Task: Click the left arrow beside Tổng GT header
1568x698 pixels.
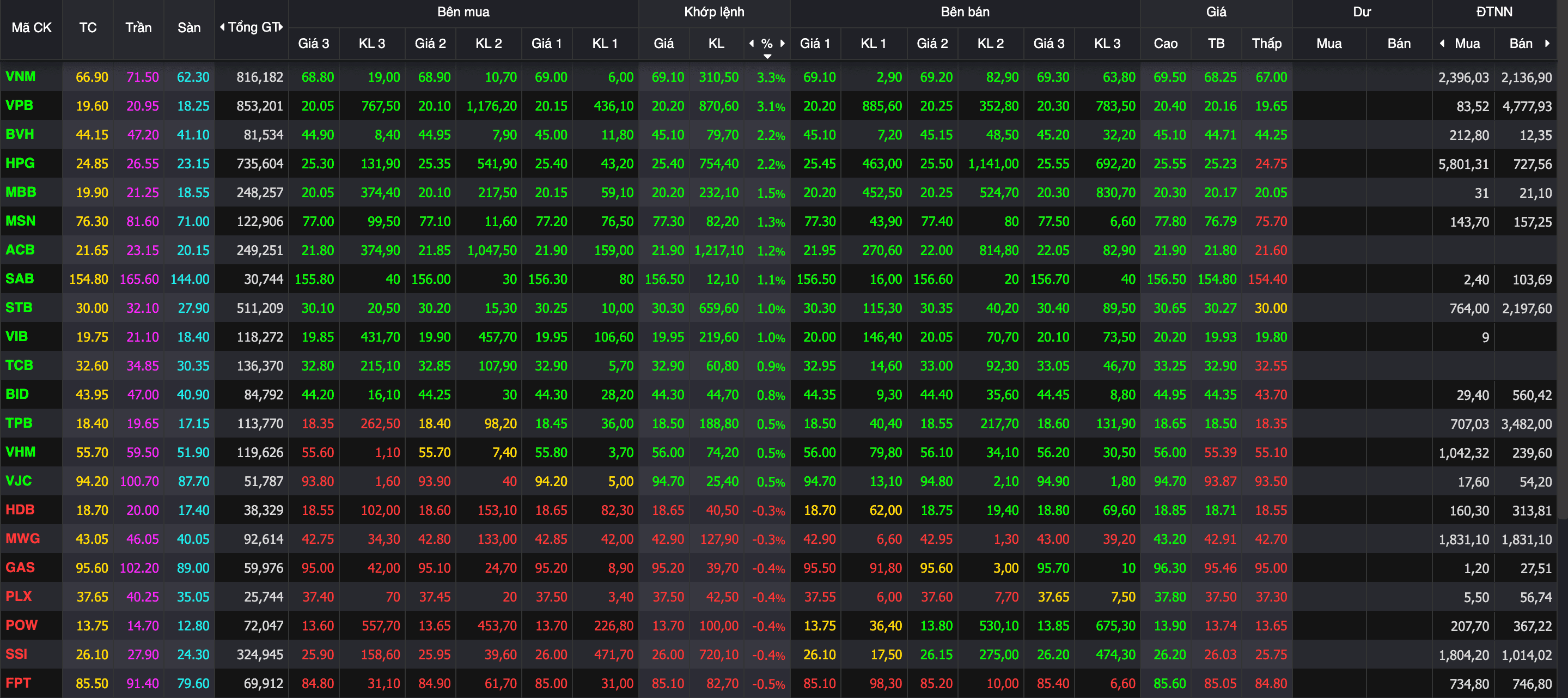Action: point(222,27)
